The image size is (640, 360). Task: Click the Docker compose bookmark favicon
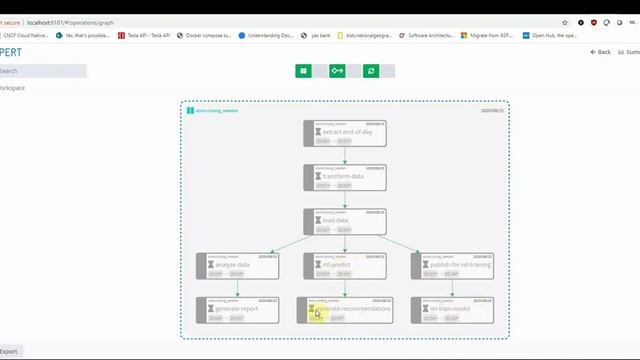pyautogui.click(x=180, y=36)
